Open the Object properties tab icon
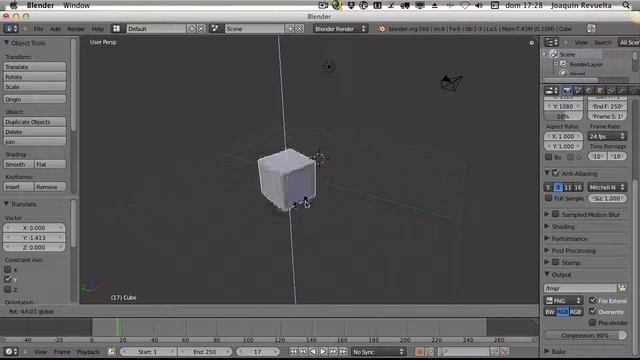The width and height of the screenshot is (640, 360). [600, 91]
